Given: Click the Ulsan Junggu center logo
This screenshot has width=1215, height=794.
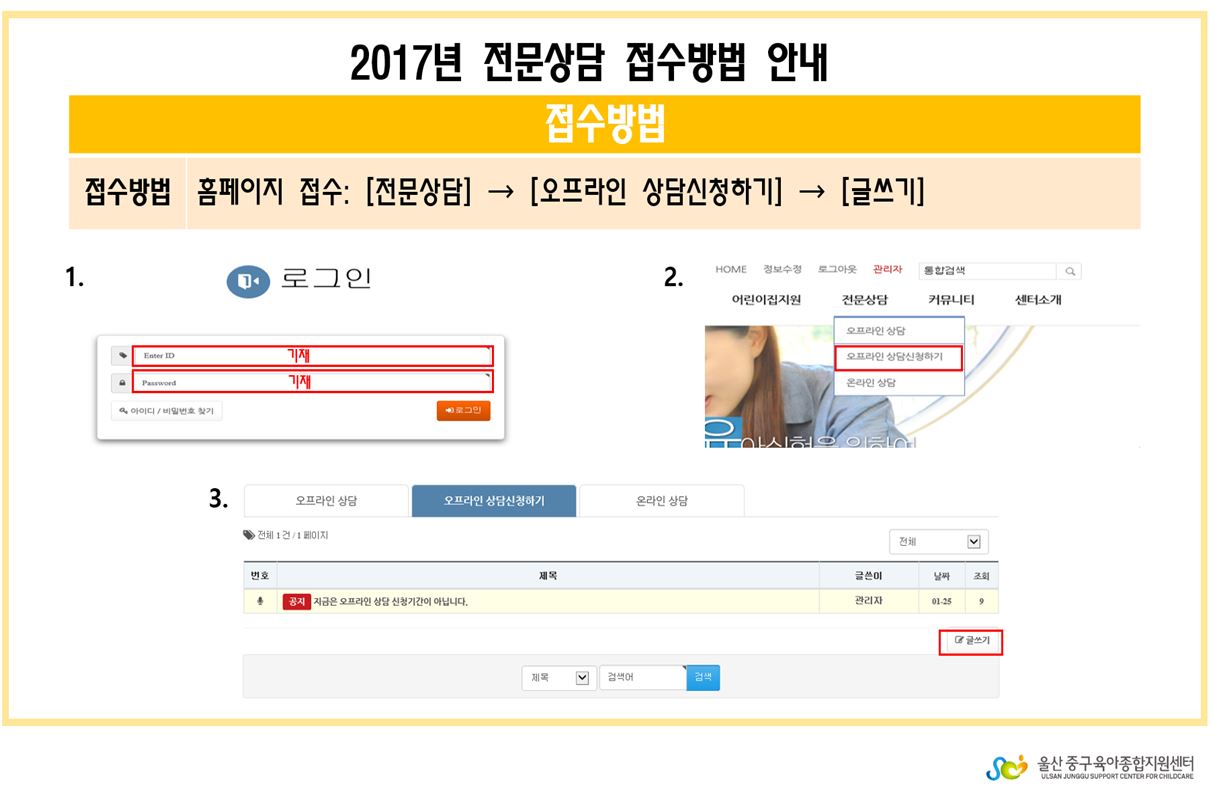Looking at the screenshot, I should 1004,768.
